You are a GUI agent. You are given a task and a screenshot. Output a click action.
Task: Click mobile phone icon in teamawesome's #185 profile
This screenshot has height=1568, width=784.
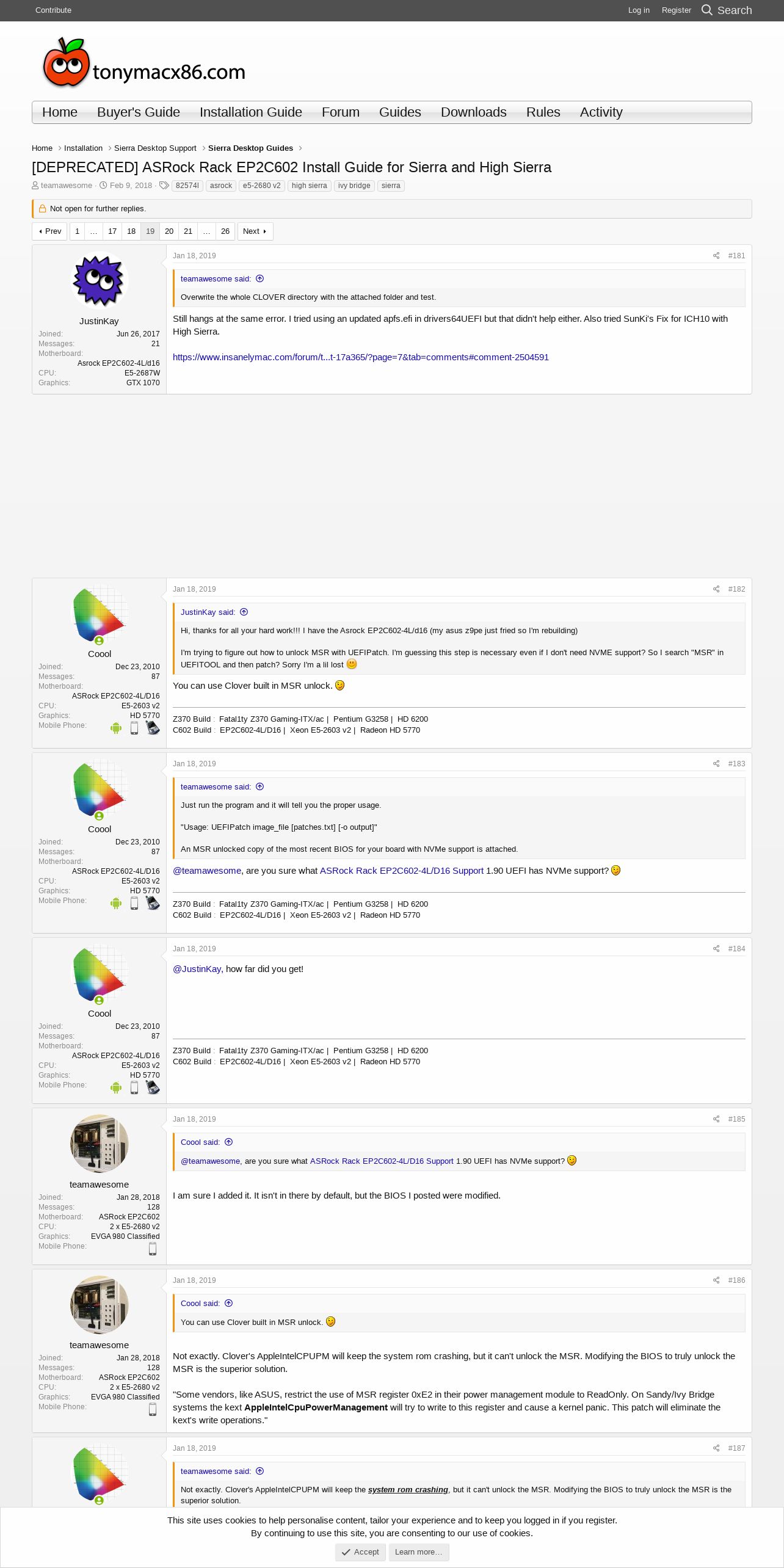153,1249
